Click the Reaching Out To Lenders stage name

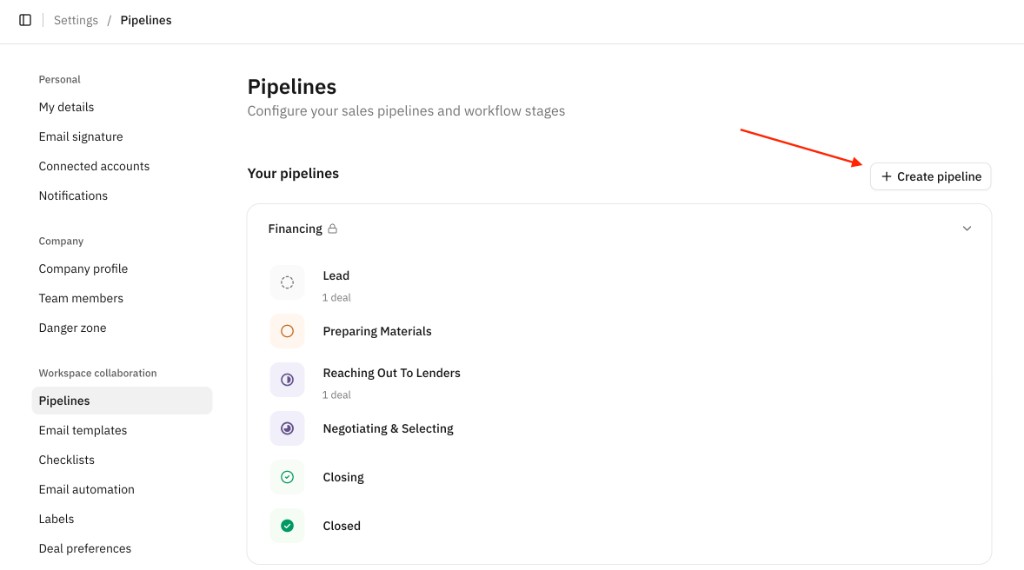coord(391,373)
